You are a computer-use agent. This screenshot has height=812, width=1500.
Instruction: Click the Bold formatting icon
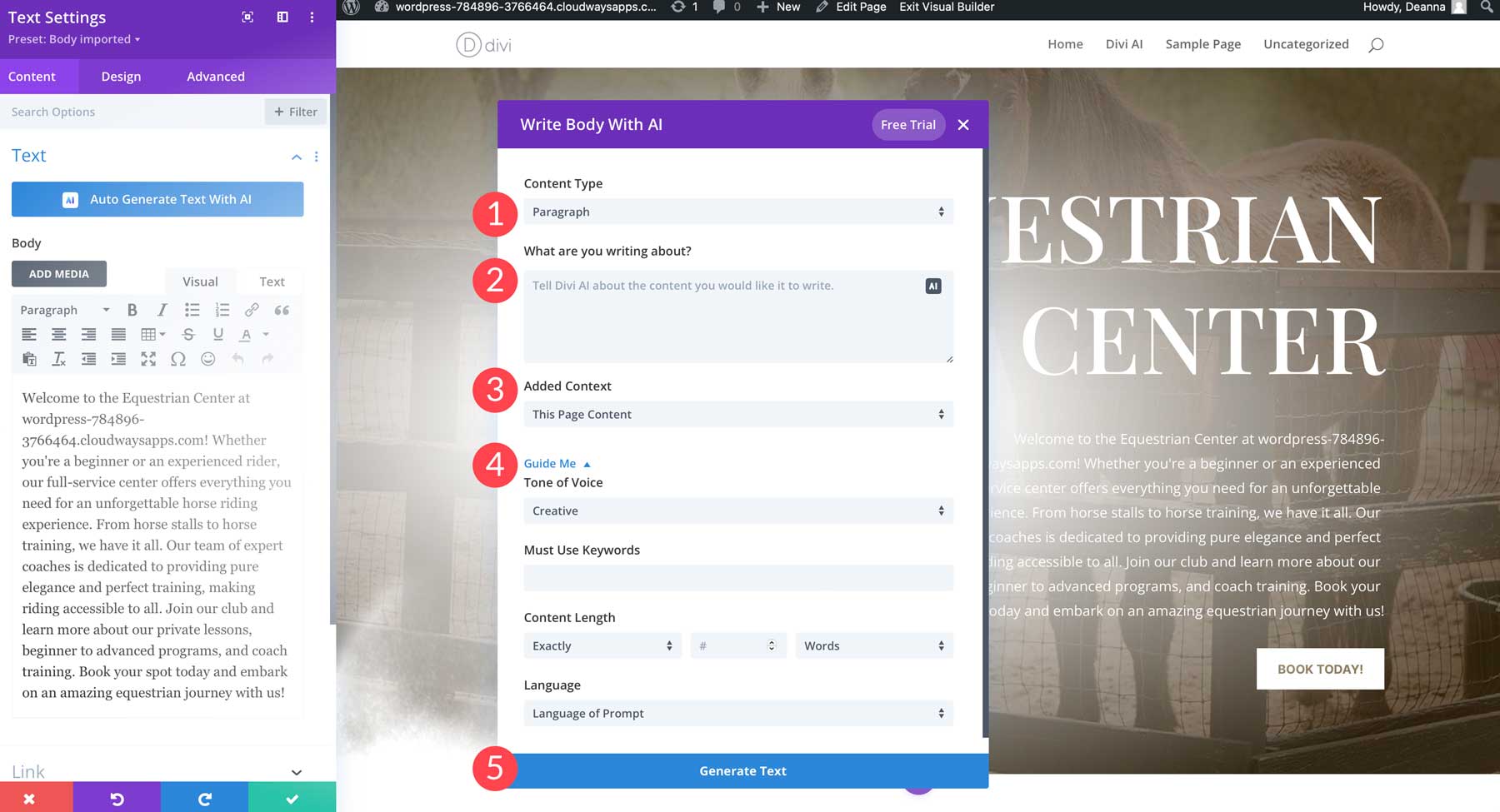coord(132,310)
